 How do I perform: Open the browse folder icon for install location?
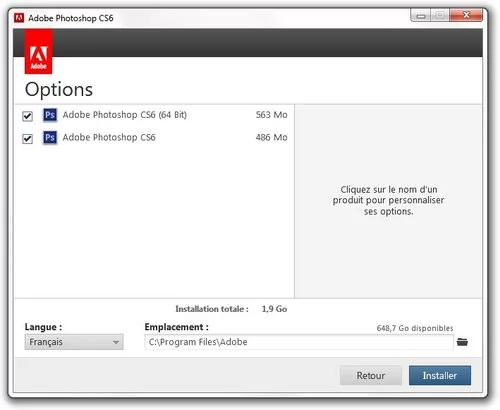click(x=462, y=342)
